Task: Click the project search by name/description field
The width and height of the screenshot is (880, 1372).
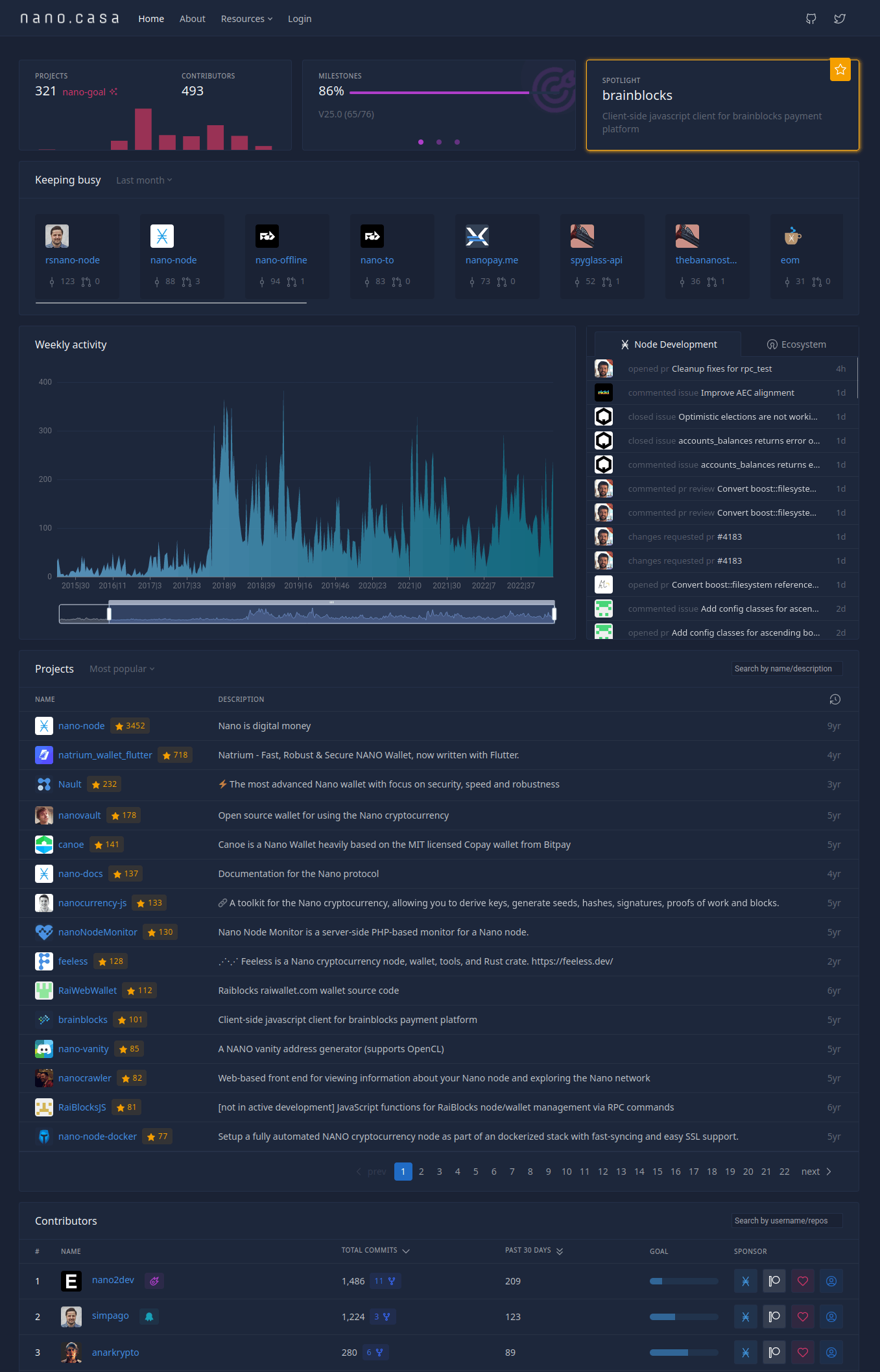Action: (x=787, y=669)
